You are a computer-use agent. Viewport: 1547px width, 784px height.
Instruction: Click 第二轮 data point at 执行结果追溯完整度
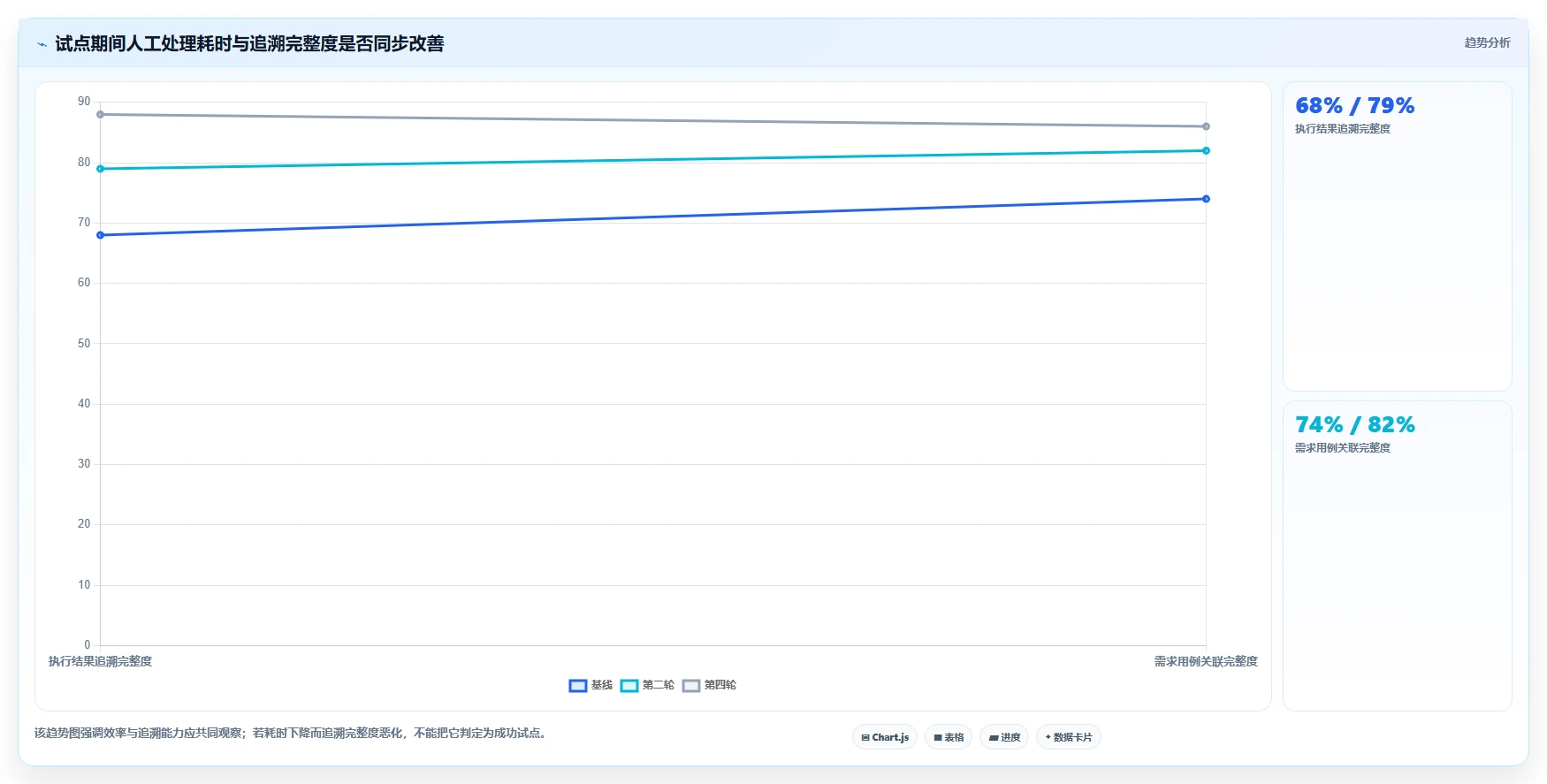pyautogui.click(x=100, y=169)
